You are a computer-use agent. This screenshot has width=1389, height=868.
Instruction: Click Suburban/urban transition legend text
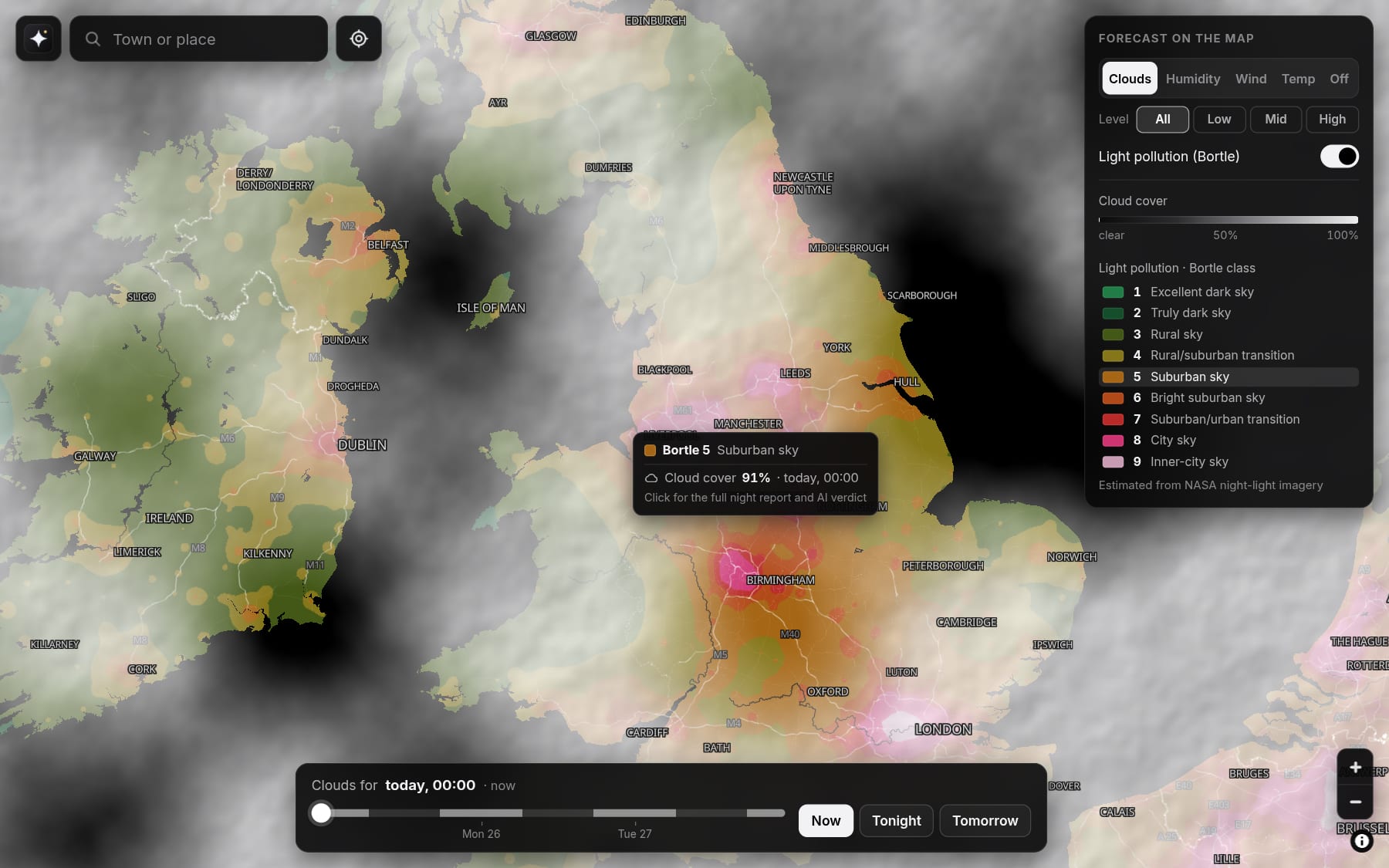pos(1225,419)
